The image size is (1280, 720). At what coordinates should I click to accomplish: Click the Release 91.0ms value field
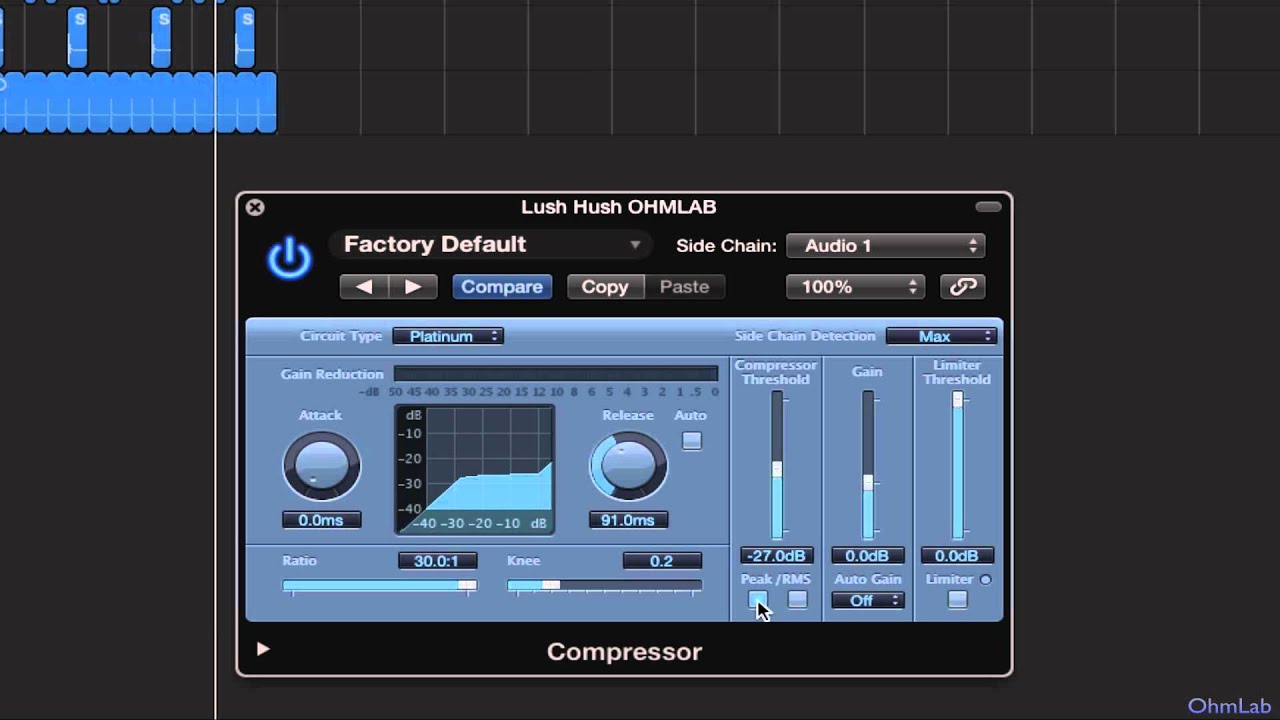pyautogui.click(x=628, y=520)
